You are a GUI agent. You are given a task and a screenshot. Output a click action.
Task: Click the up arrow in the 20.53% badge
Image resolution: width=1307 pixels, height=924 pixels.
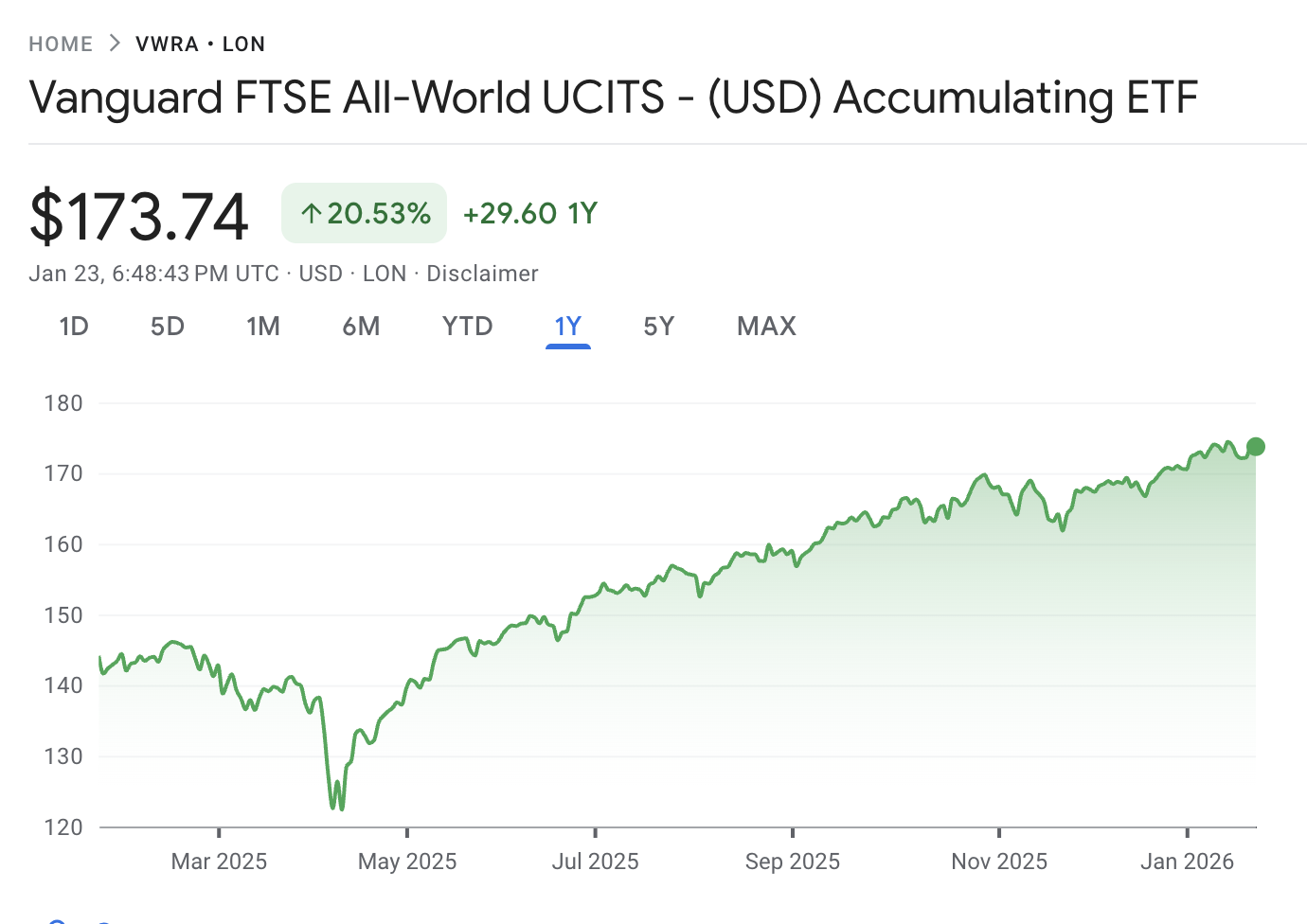311,214
